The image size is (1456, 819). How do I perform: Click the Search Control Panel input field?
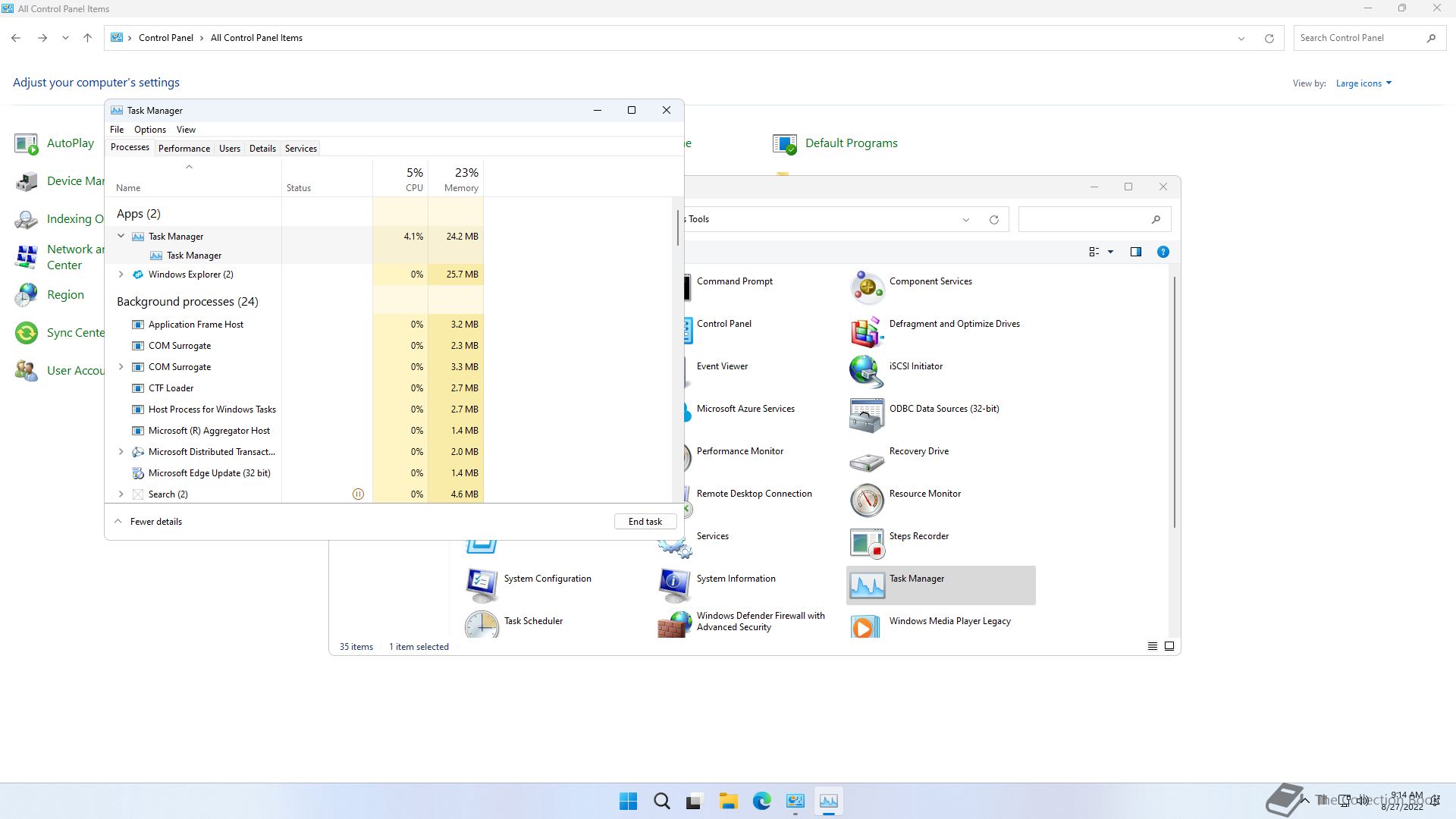tap(1357, 38)
